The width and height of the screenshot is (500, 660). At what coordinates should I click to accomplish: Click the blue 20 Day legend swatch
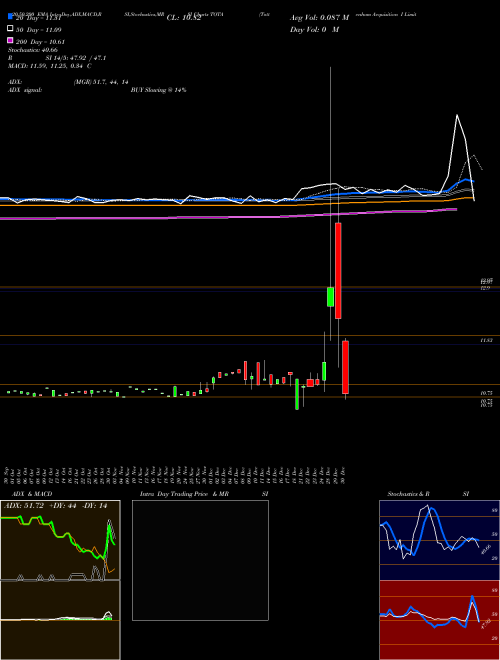coord(10,16)
